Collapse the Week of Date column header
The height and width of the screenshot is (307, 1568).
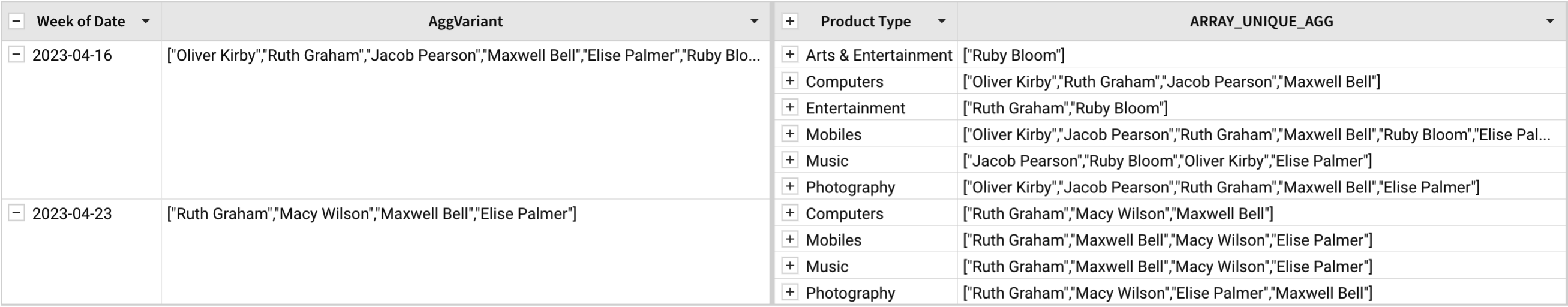coord(16,21)
